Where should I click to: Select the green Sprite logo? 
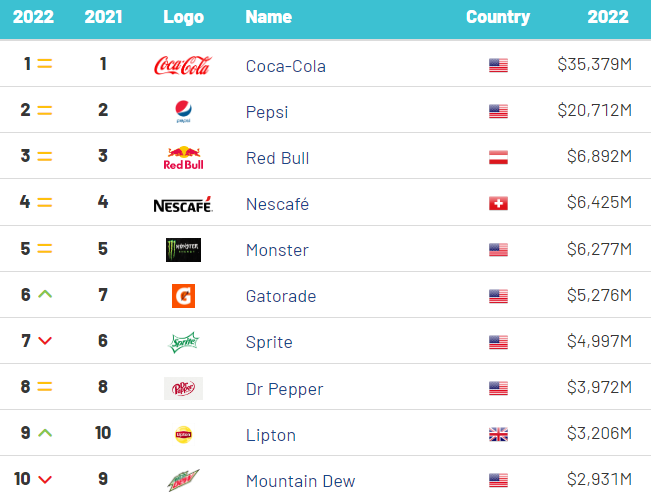(183, 342)
